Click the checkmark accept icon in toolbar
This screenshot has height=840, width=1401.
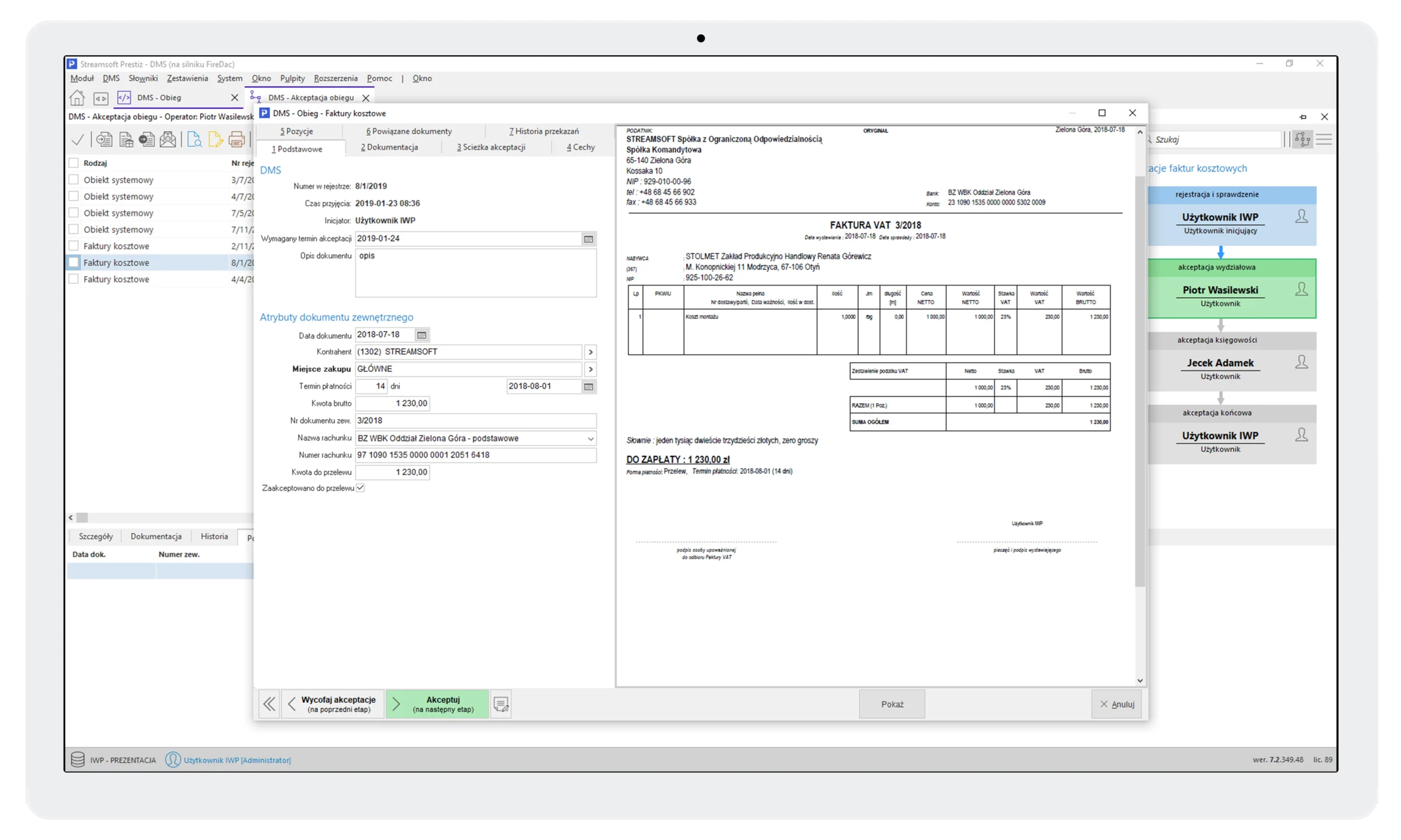tap(78, 139)
